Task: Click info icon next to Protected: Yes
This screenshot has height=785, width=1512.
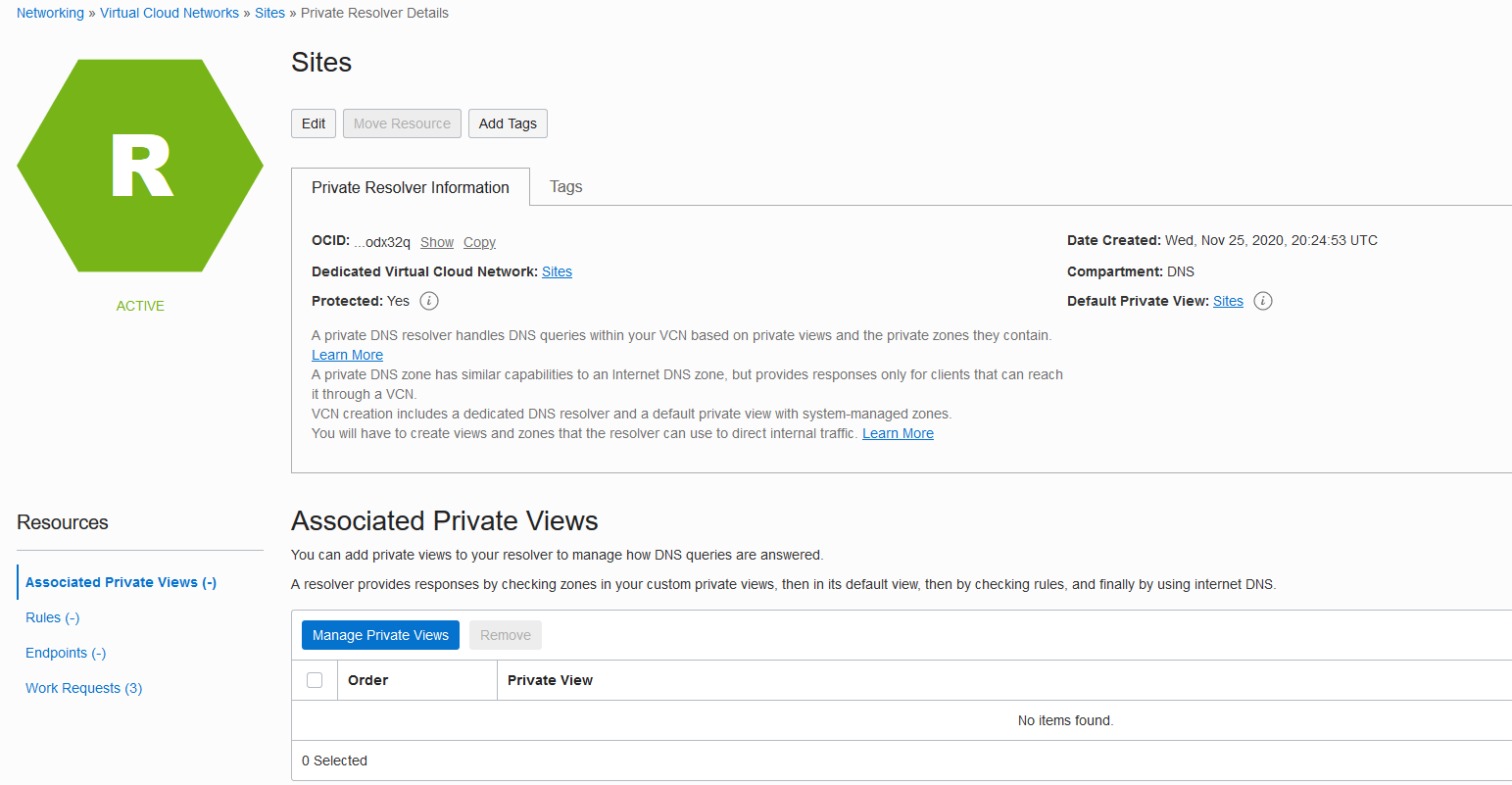Action: (x=429, y=301)
